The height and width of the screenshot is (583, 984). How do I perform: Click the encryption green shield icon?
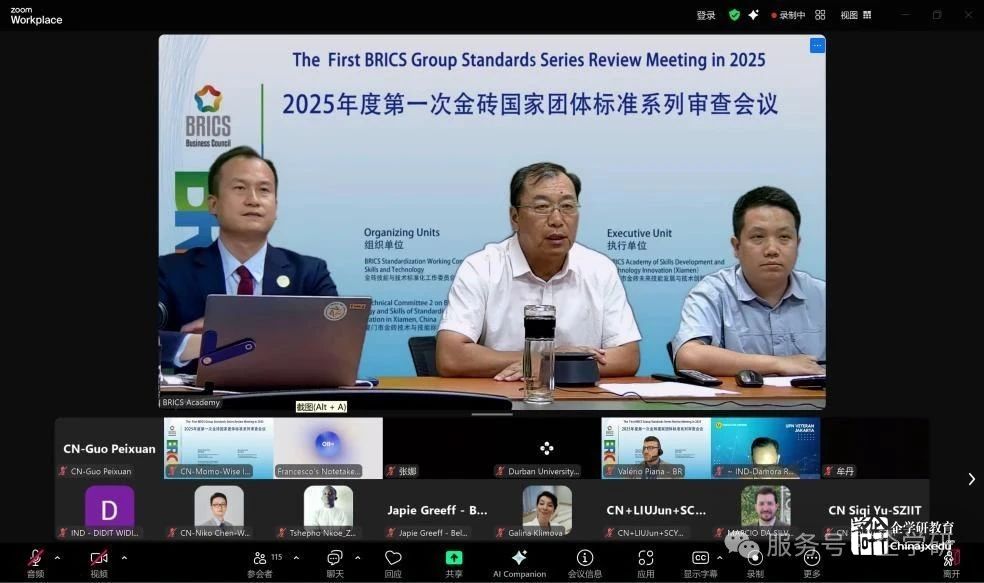tap(734, 15)
